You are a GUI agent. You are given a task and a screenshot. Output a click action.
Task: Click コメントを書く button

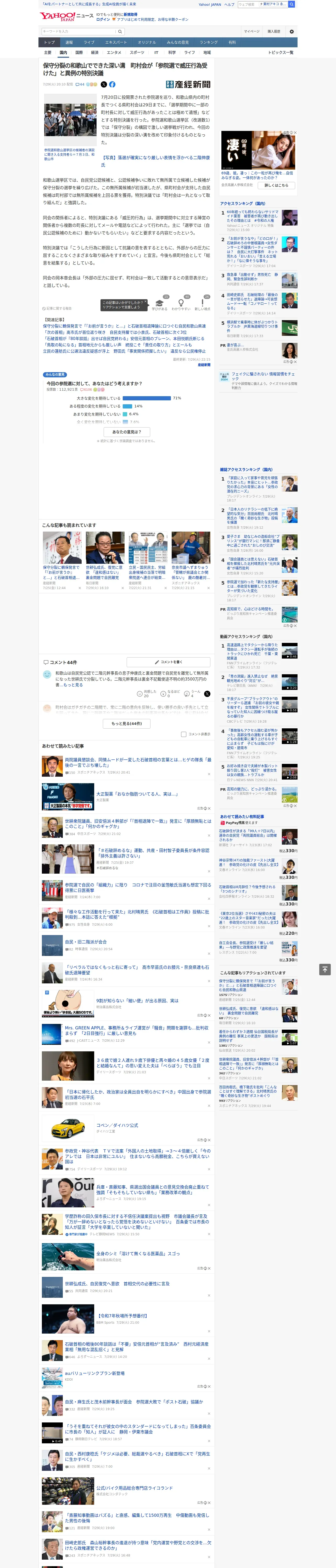[x=169, y=662]
